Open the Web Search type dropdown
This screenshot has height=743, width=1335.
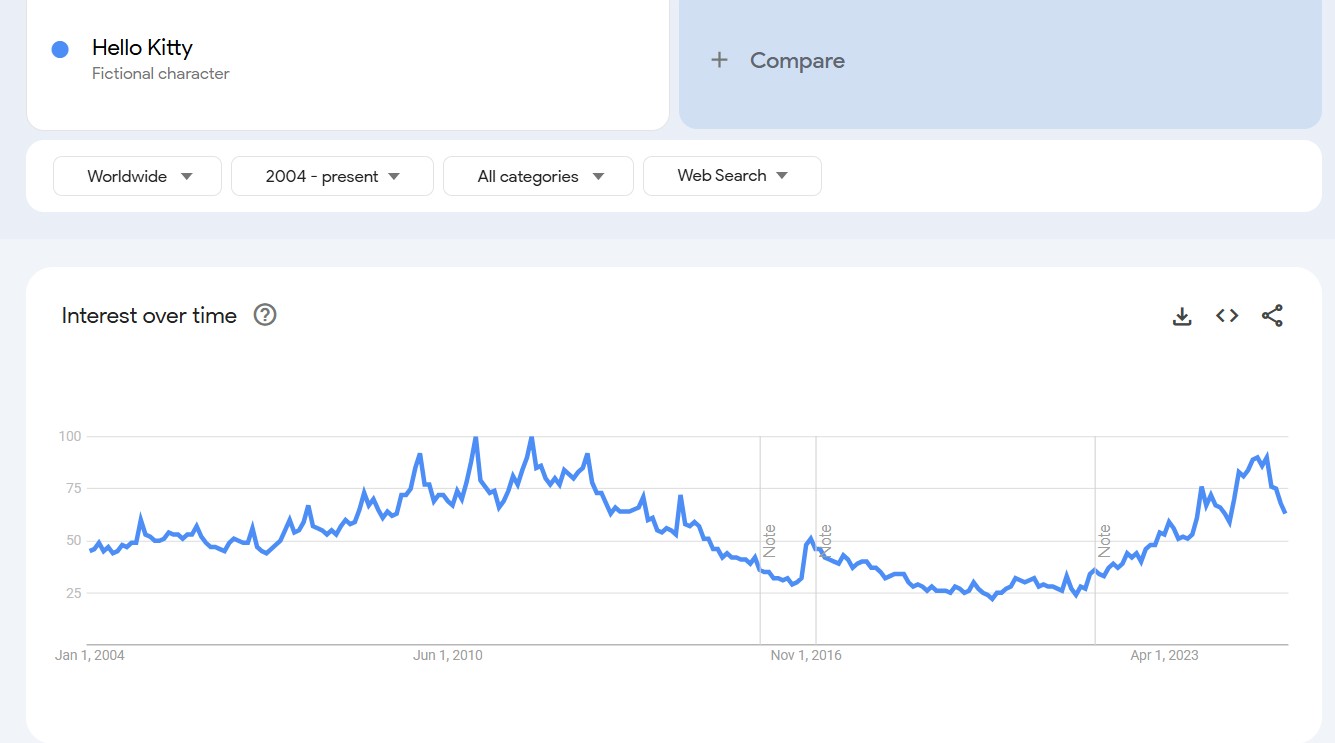pos(732,176)
